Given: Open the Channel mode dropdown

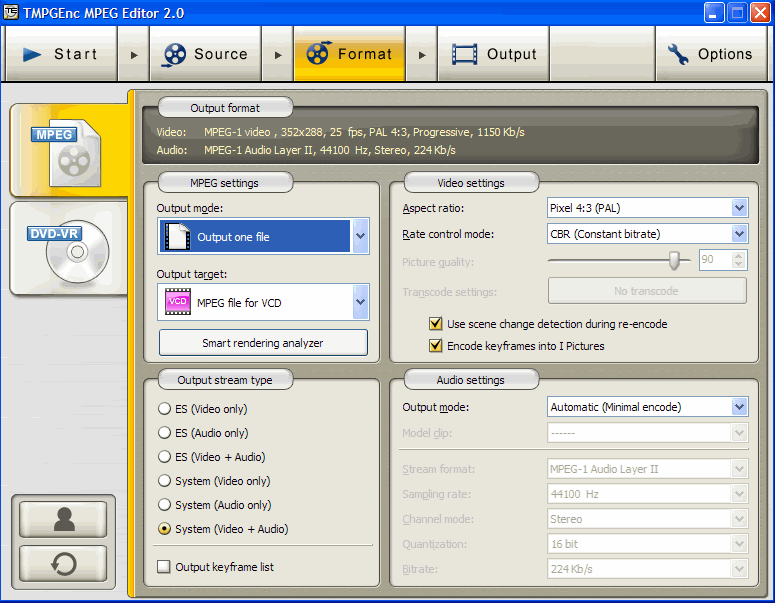Looking at the screenshot, I should point(739,518).
